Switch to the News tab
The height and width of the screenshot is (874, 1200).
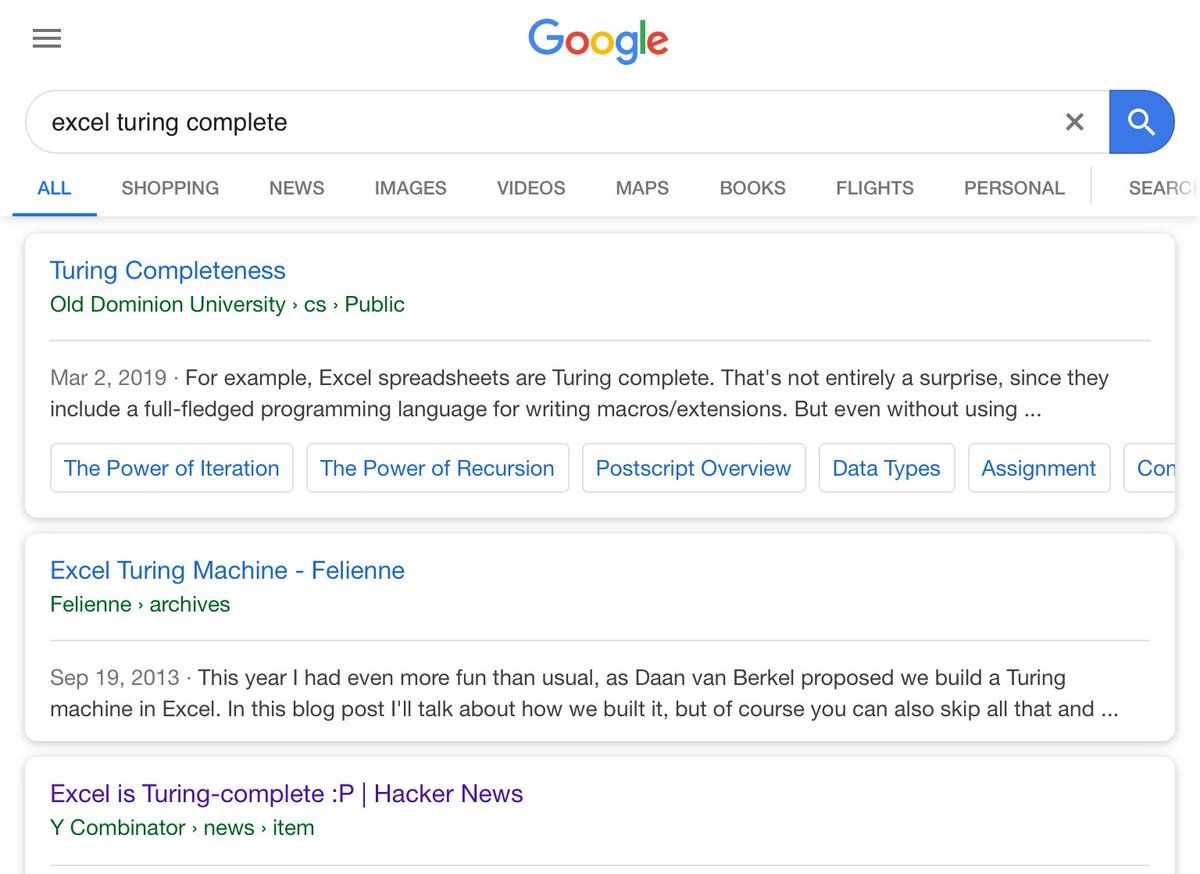(296, 188)
